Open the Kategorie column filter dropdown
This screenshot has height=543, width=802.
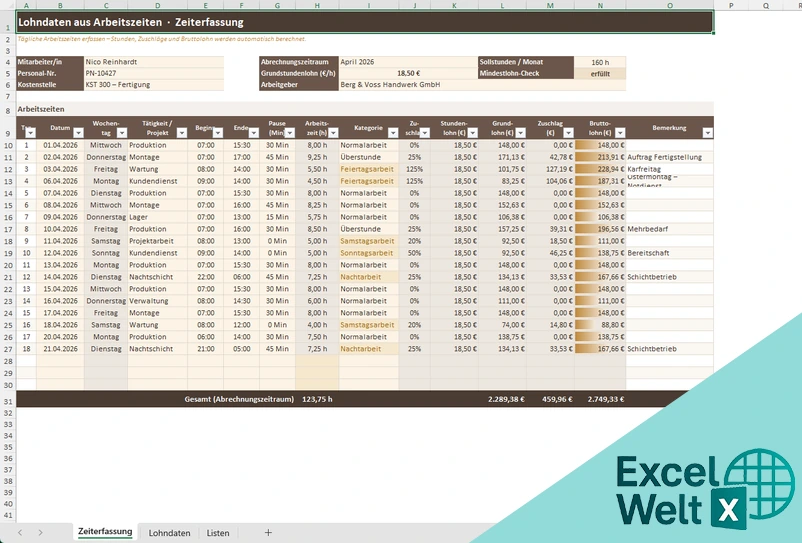point(393,133)
